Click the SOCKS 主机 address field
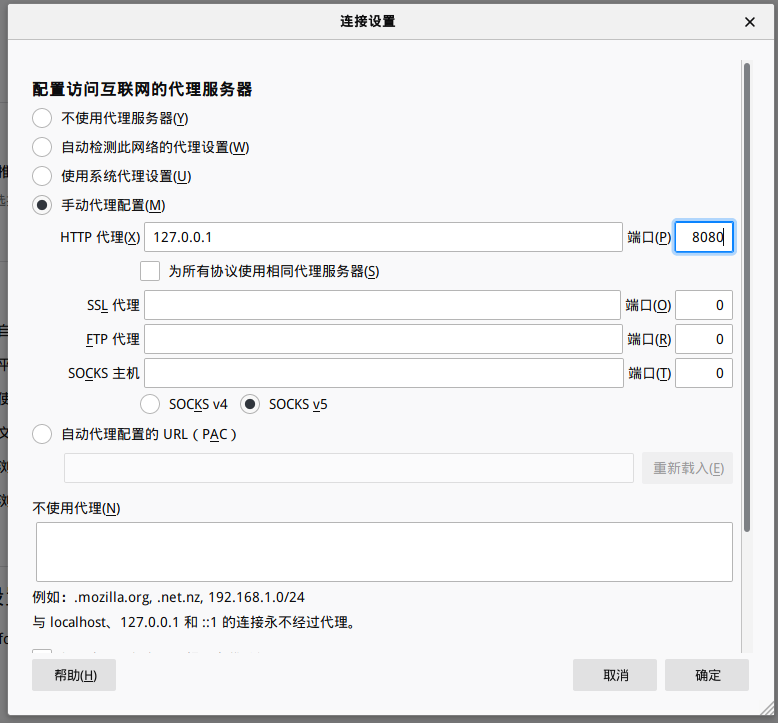778x723 pixels. [x=384, y=373]
